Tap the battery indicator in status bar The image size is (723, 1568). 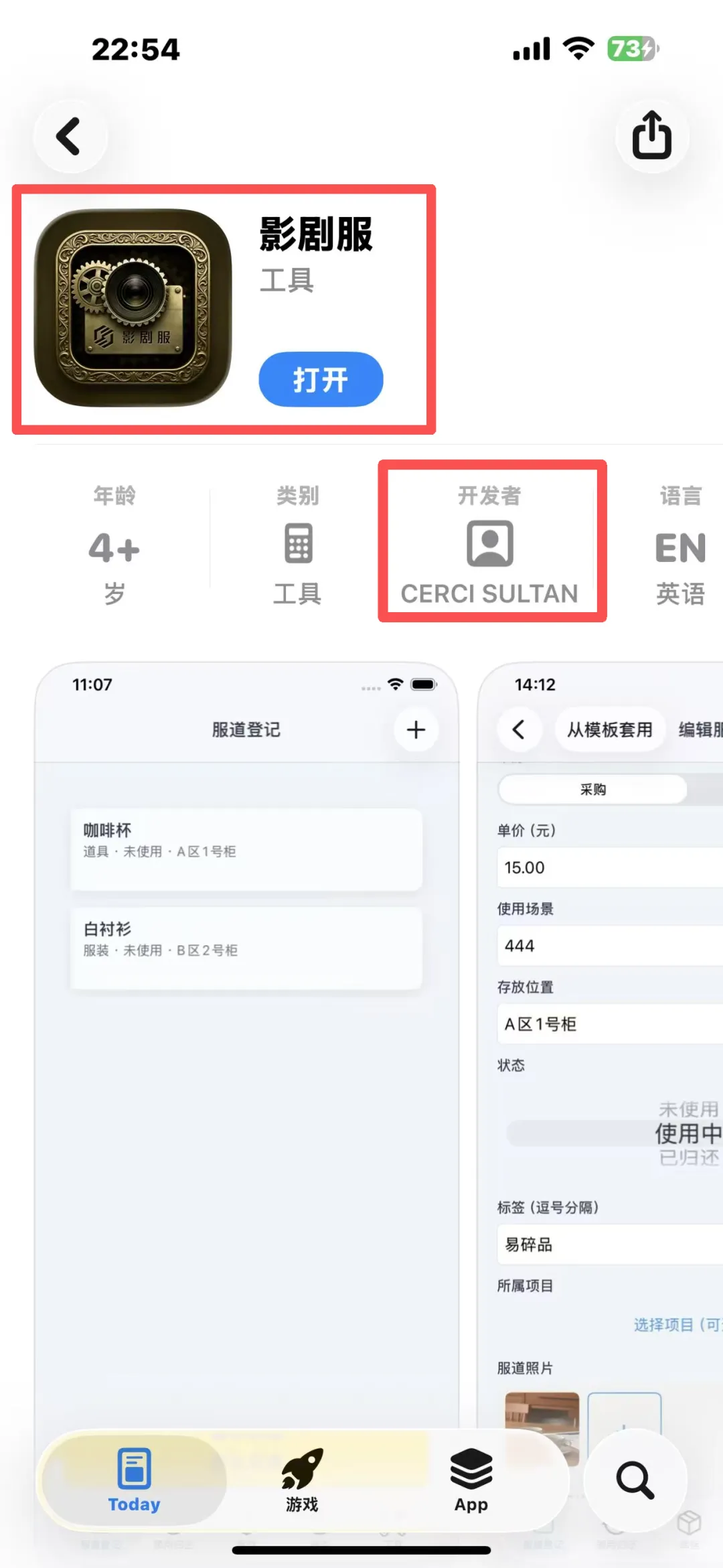pos(633,49)
